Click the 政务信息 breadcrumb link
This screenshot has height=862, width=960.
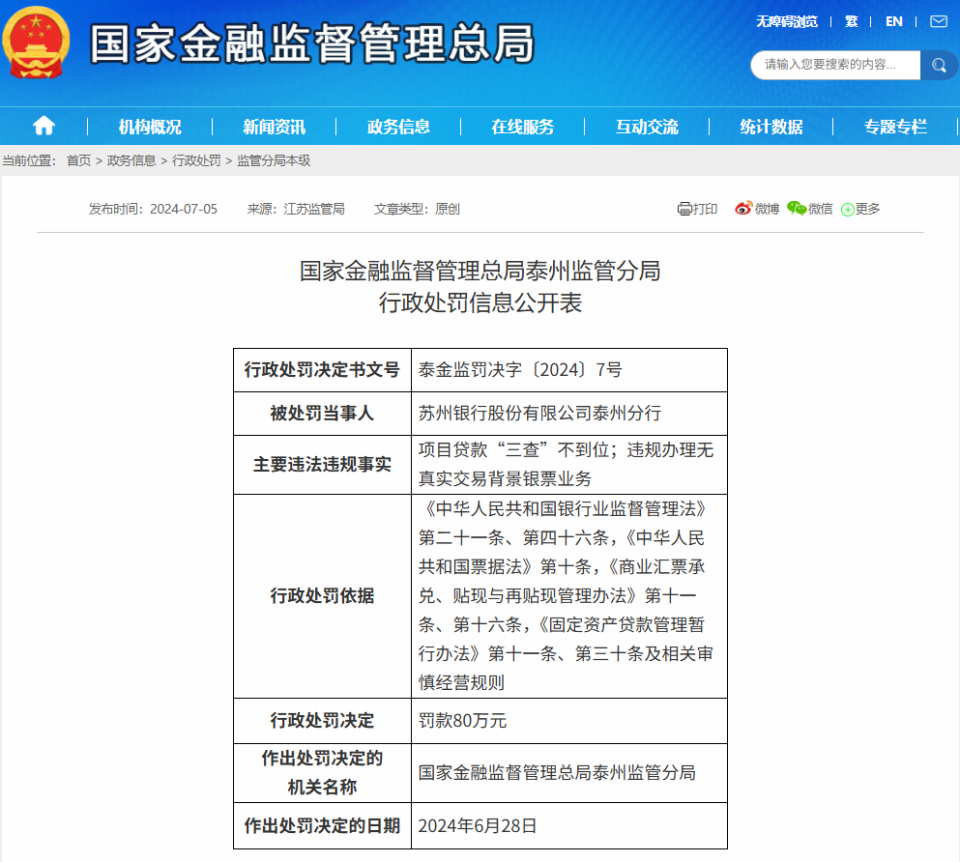pyautogui.click(x=132, y=160)
